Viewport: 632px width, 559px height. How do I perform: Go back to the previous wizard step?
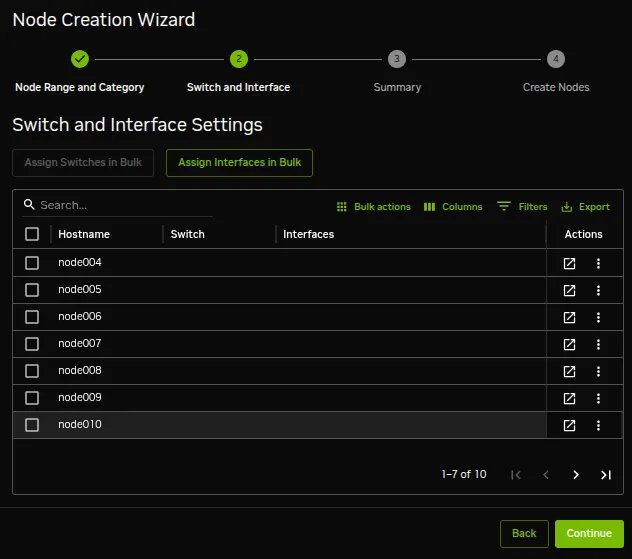(524, 534)
